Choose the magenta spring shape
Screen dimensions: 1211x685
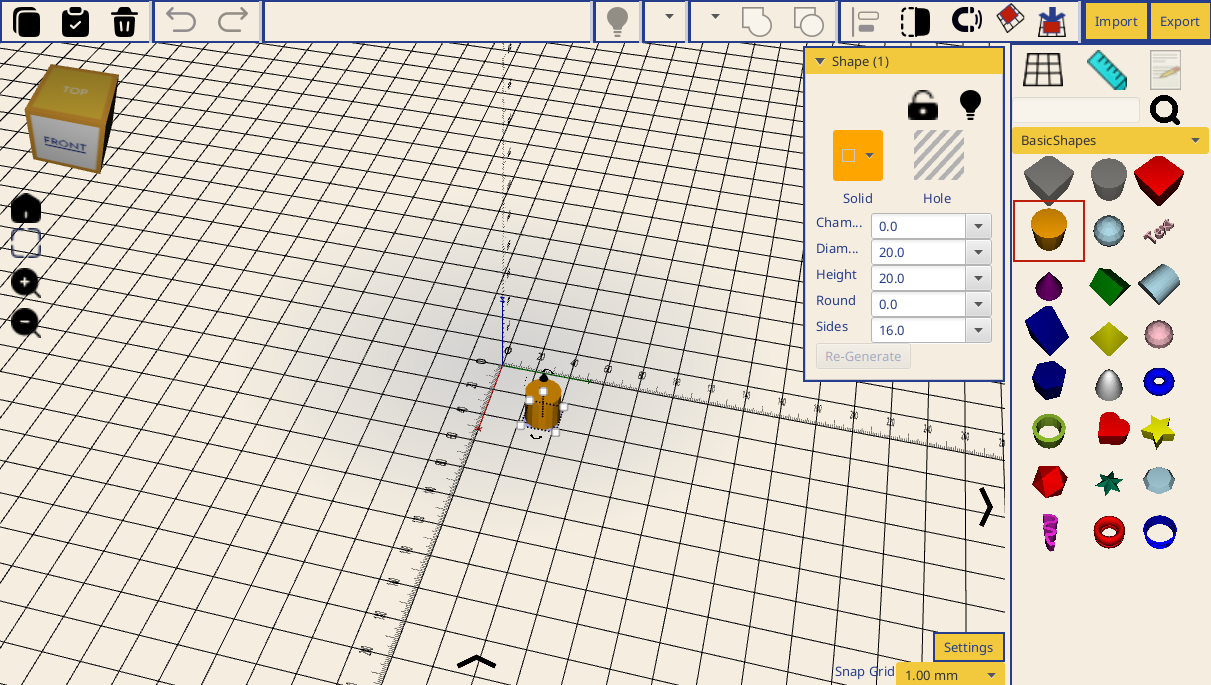(x=1050, y=532)
